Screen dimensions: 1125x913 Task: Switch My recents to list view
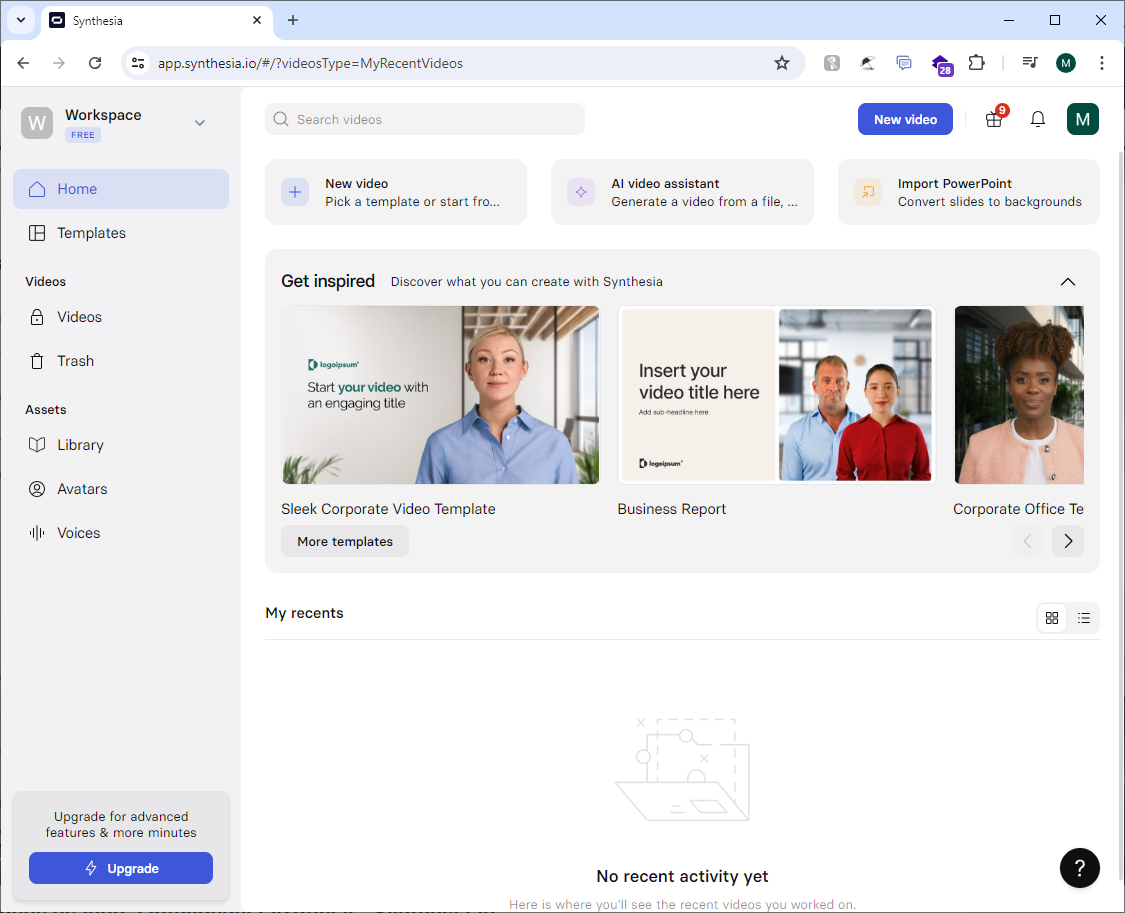[x=1083, y=618]
